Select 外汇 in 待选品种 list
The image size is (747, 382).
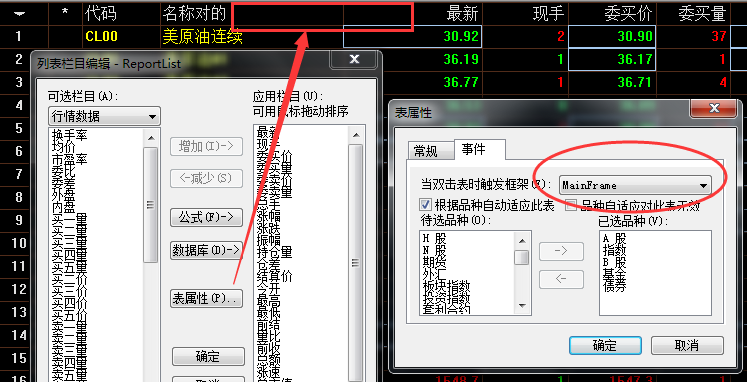(x=434, y=274)
